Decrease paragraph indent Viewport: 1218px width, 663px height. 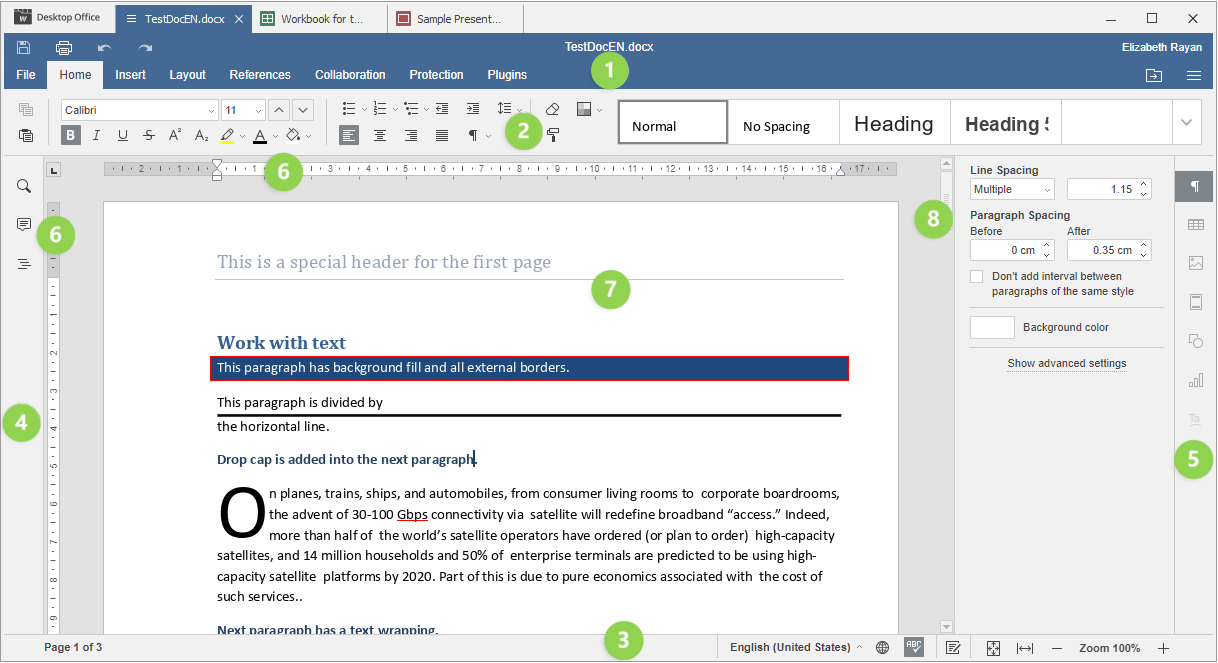point(442,109)
